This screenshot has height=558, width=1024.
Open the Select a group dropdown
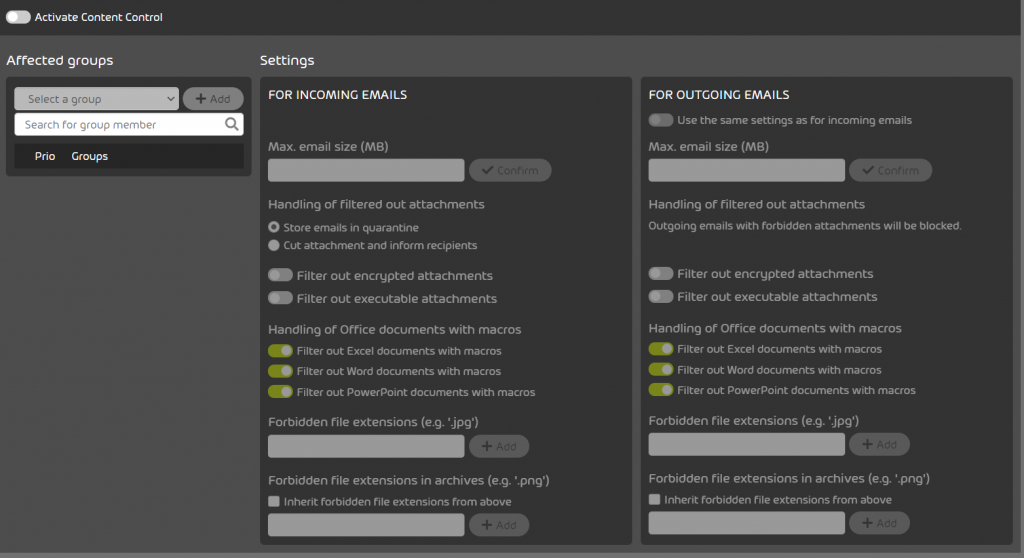97,99
